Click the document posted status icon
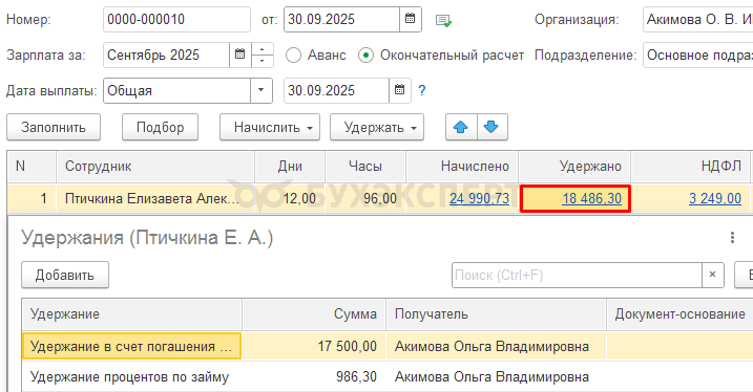Viewport: 753px width, 392px height. tap(443, 20)
